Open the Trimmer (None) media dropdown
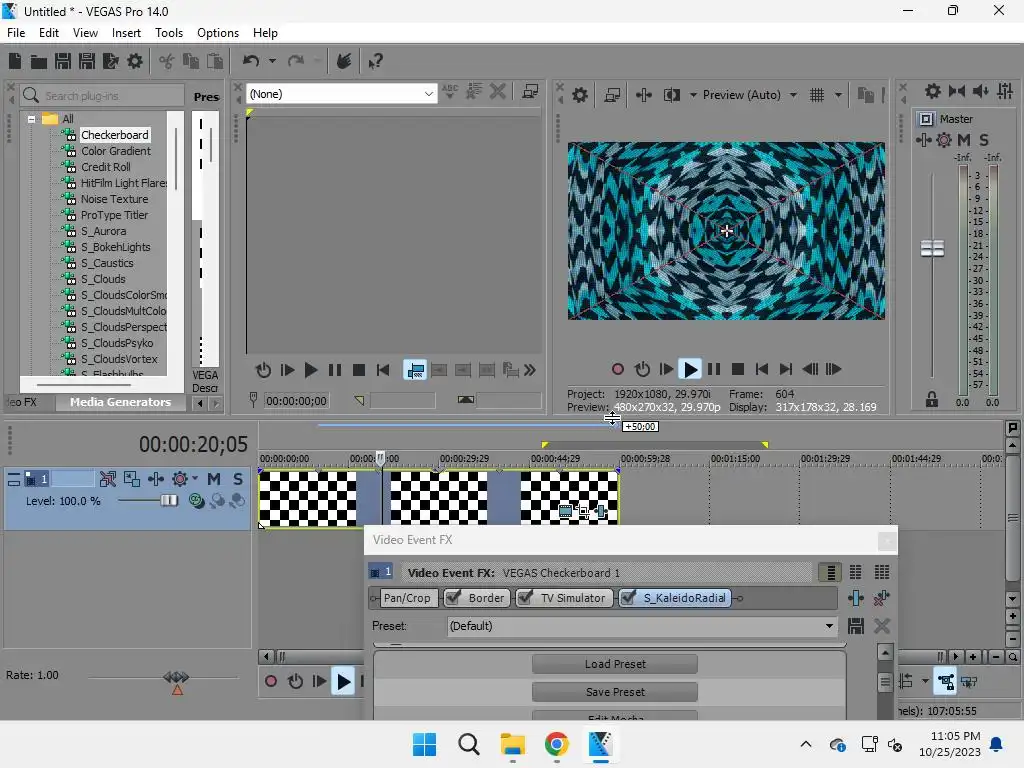This screenshot has width=1024, height=768. 428,94
